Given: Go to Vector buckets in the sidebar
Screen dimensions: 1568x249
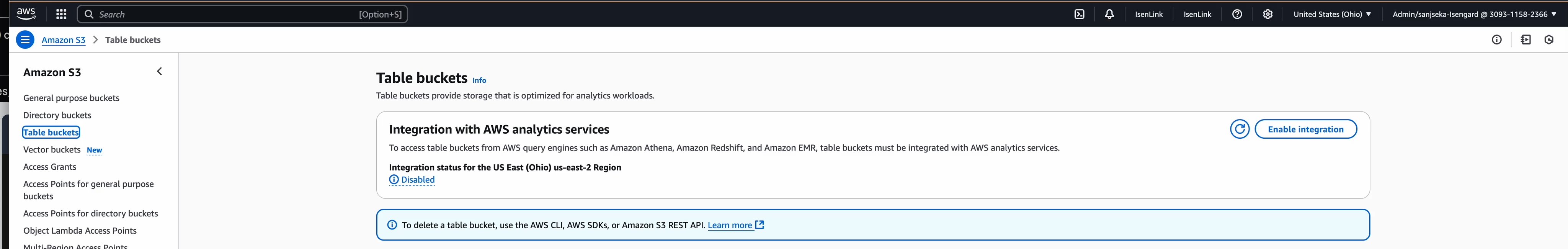Looking at the screenshot, I should tap(52, 150).
